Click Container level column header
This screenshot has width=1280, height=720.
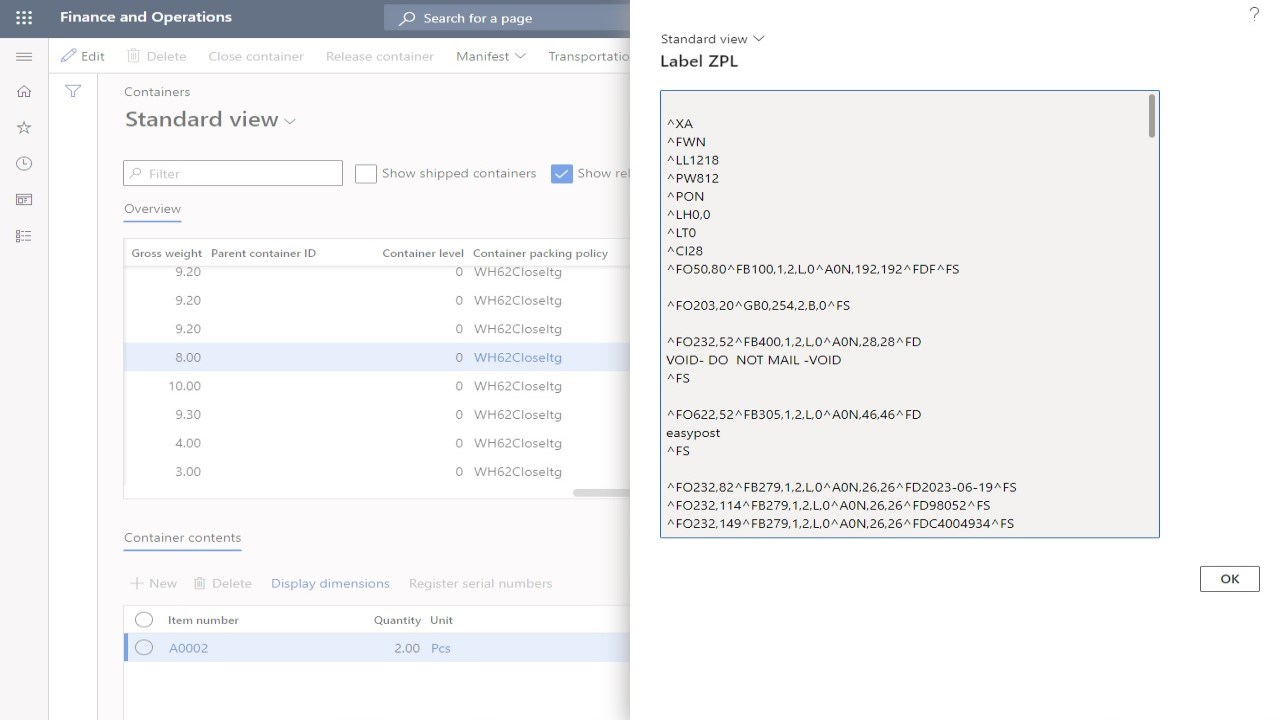coord(423,253)
